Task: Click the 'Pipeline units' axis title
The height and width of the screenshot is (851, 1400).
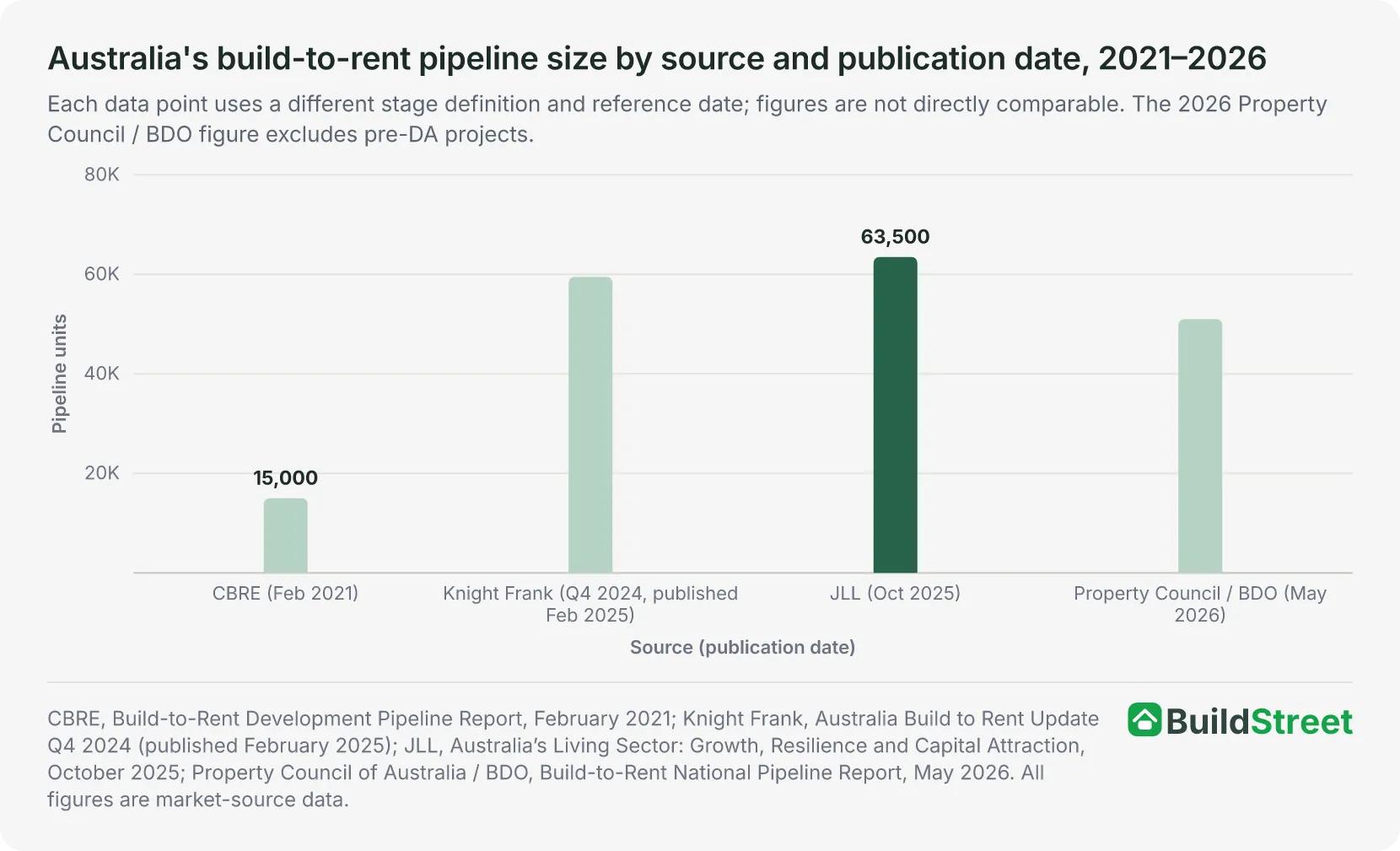Action: (59, 374)
